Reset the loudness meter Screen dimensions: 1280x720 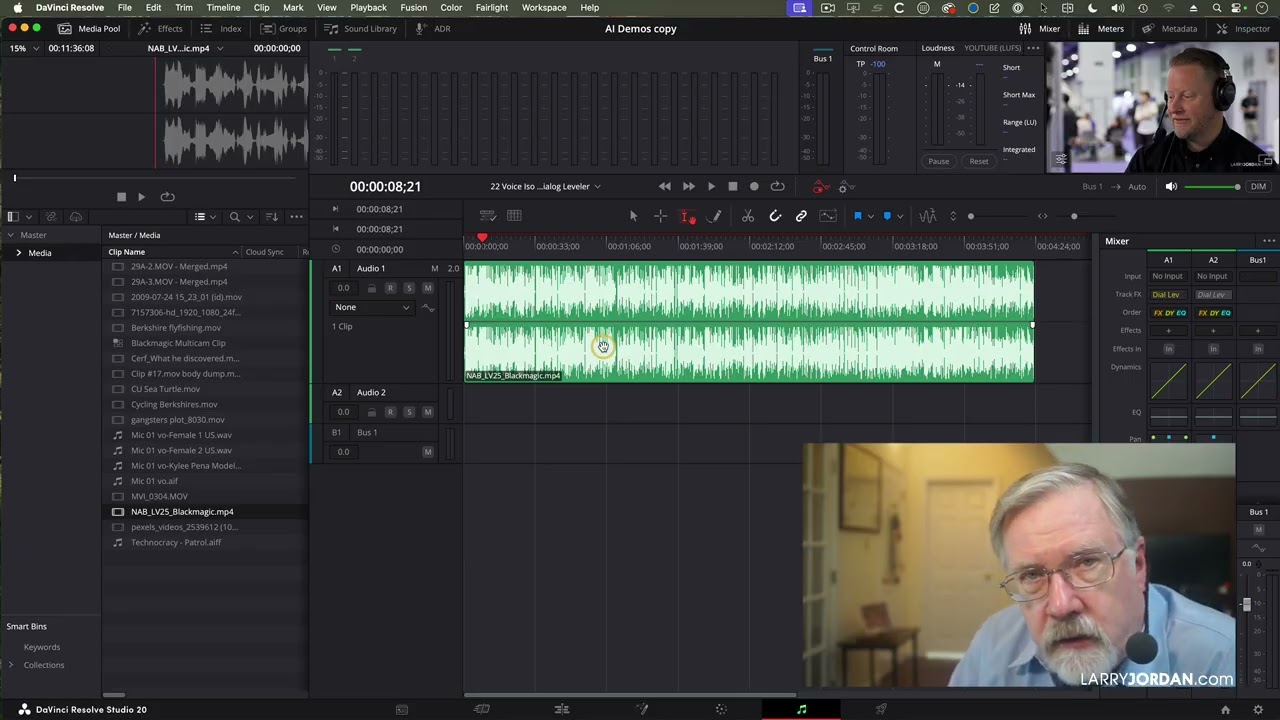click(979, 161)
